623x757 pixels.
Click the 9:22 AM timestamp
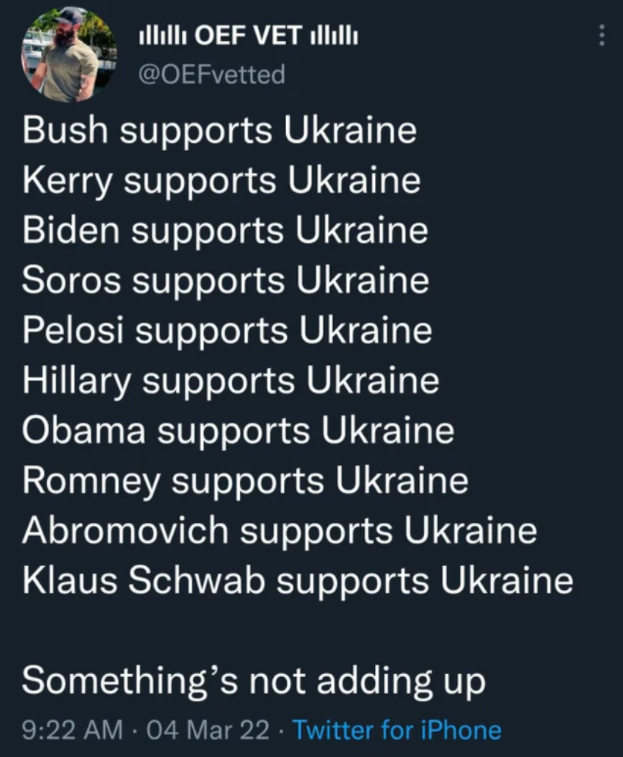(x=72, y=729)
